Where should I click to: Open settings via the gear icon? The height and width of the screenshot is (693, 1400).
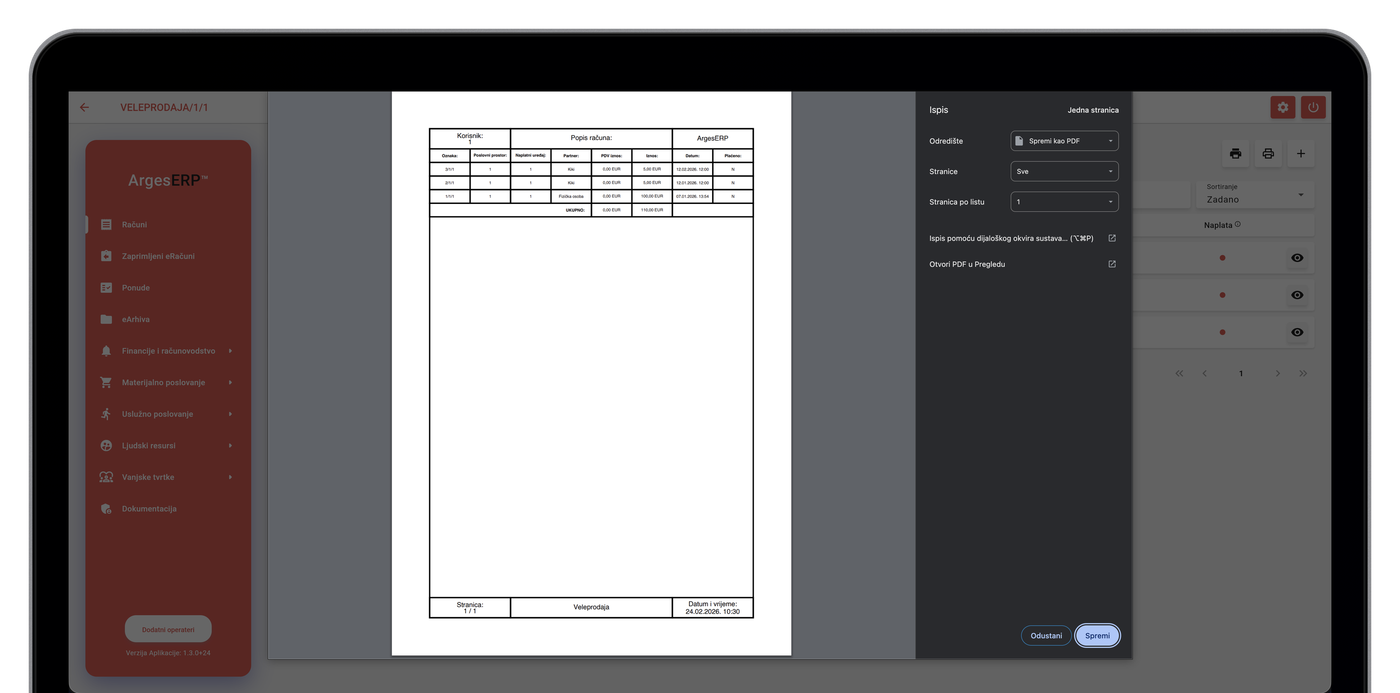click(1282, 108)
